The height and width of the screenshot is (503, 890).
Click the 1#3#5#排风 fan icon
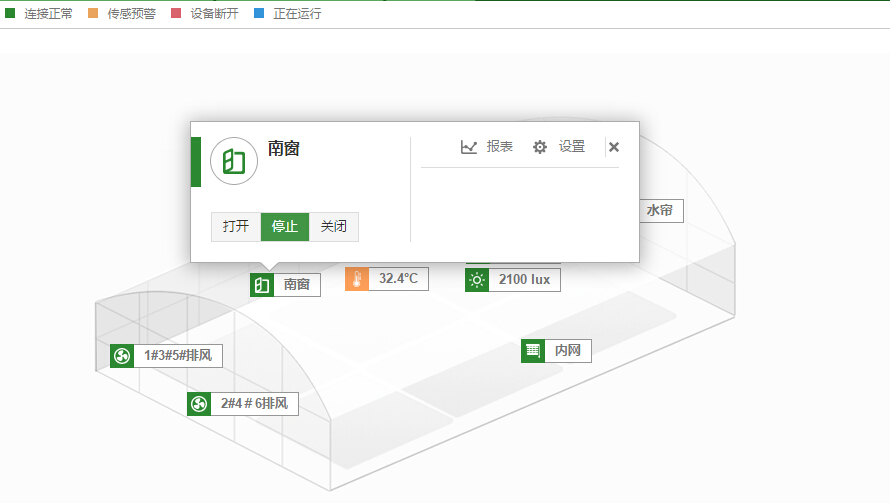[122, 356]
